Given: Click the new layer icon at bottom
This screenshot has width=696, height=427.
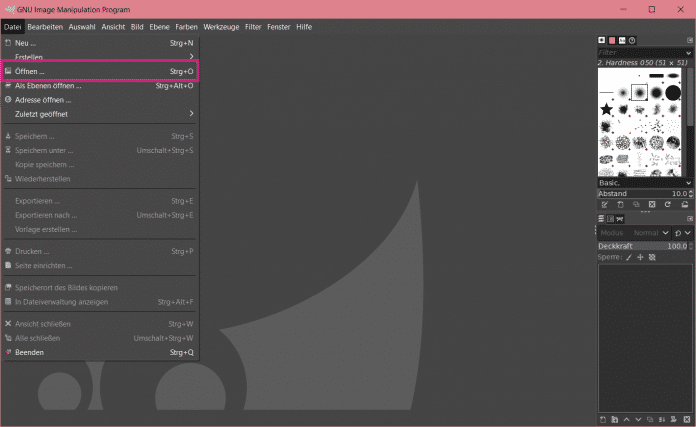Looking at the screenshot, I should click(x=603, y=418).
